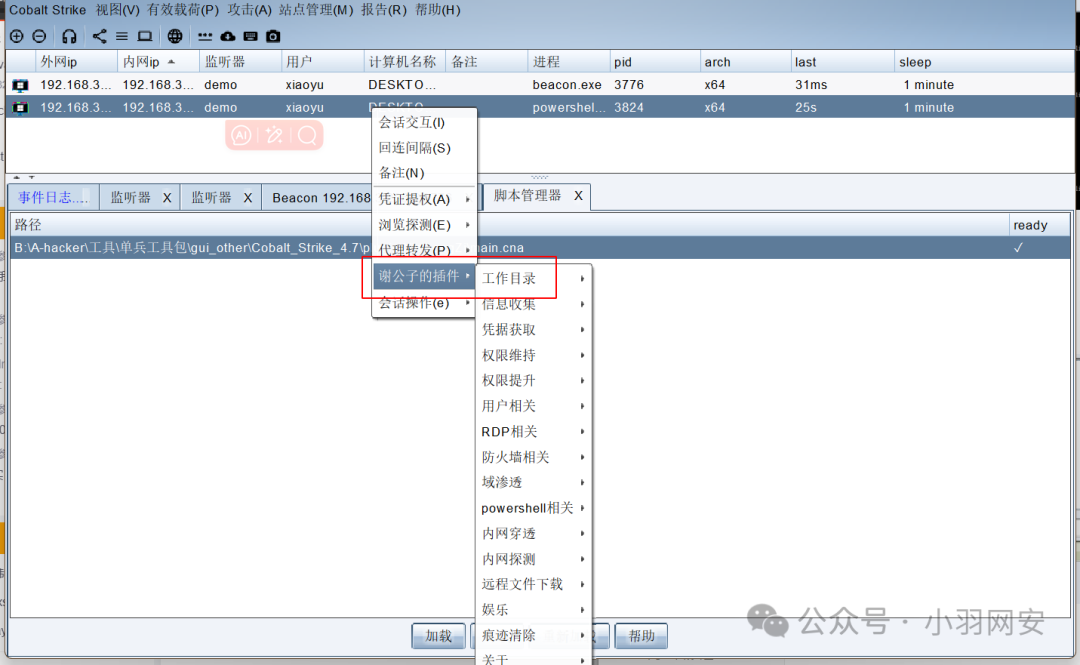1080x665 pixels.
Task: Choose 会话交互(I) from context menu
Action: pyautogui.click(x=424, y=123)
